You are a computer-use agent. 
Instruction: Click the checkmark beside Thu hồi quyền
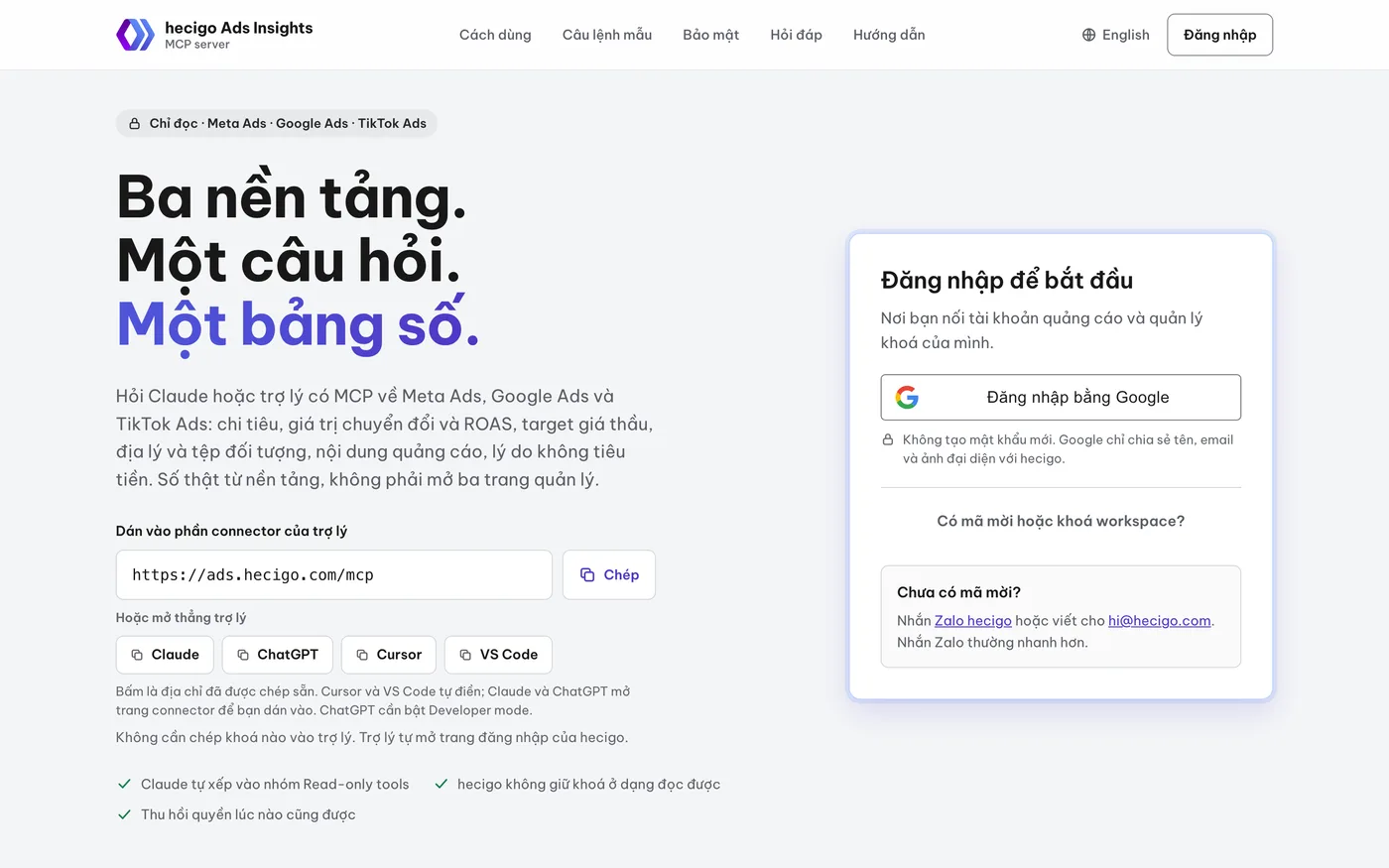point(125,814)
